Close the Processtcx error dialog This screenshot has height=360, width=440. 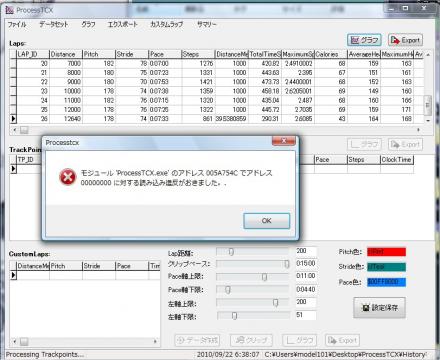(283, 141)
